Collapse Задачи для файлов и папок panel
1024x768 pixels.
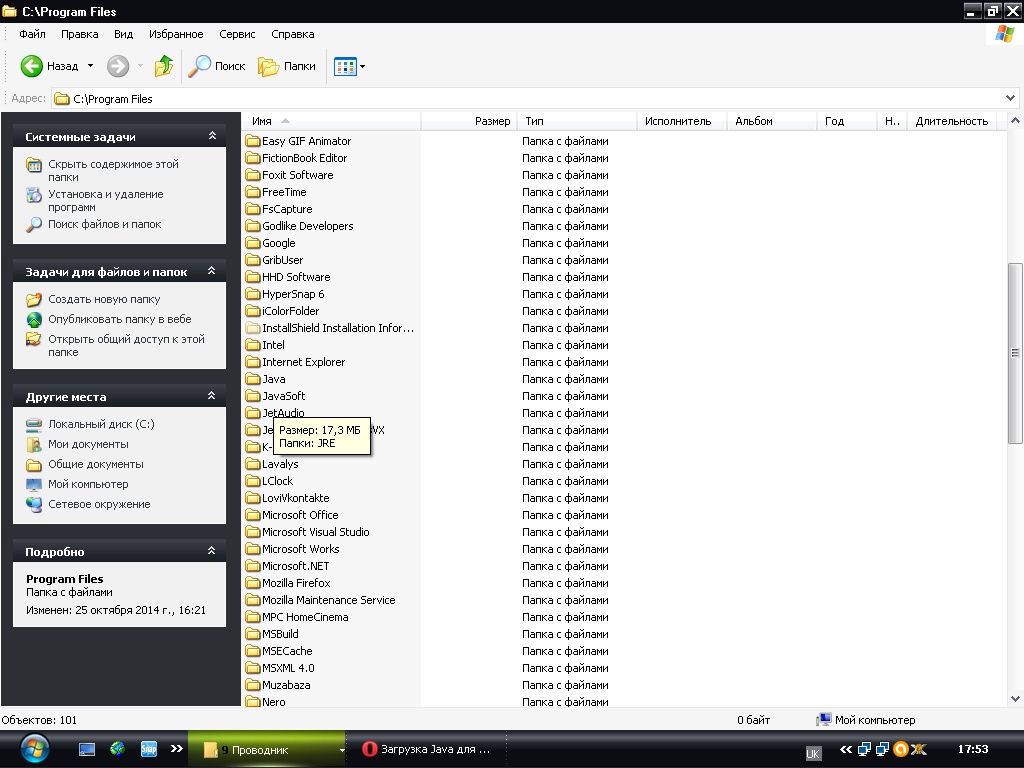pos(212,270)
